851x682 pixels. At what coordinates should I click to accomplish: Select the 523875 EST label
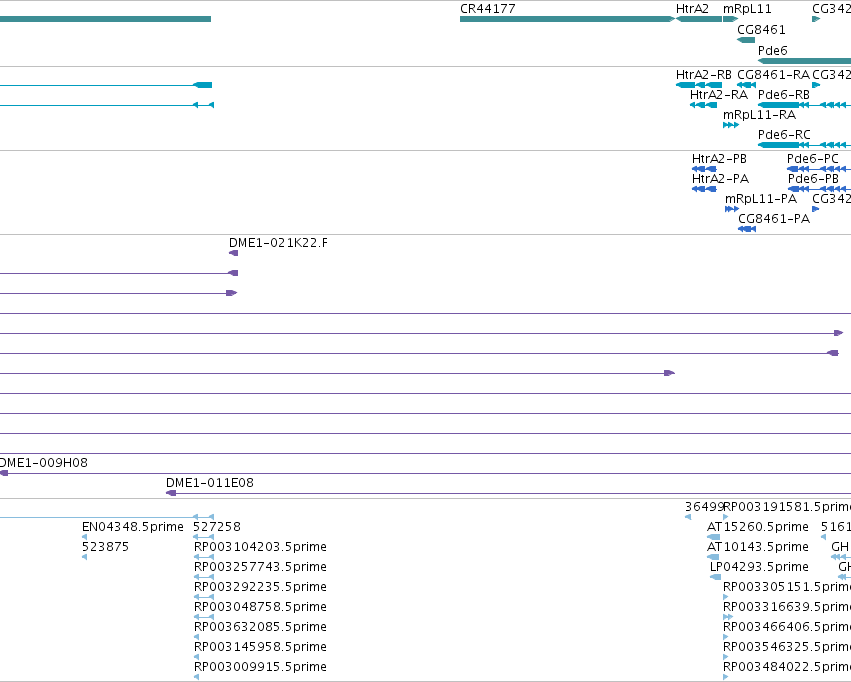point(105,547)
